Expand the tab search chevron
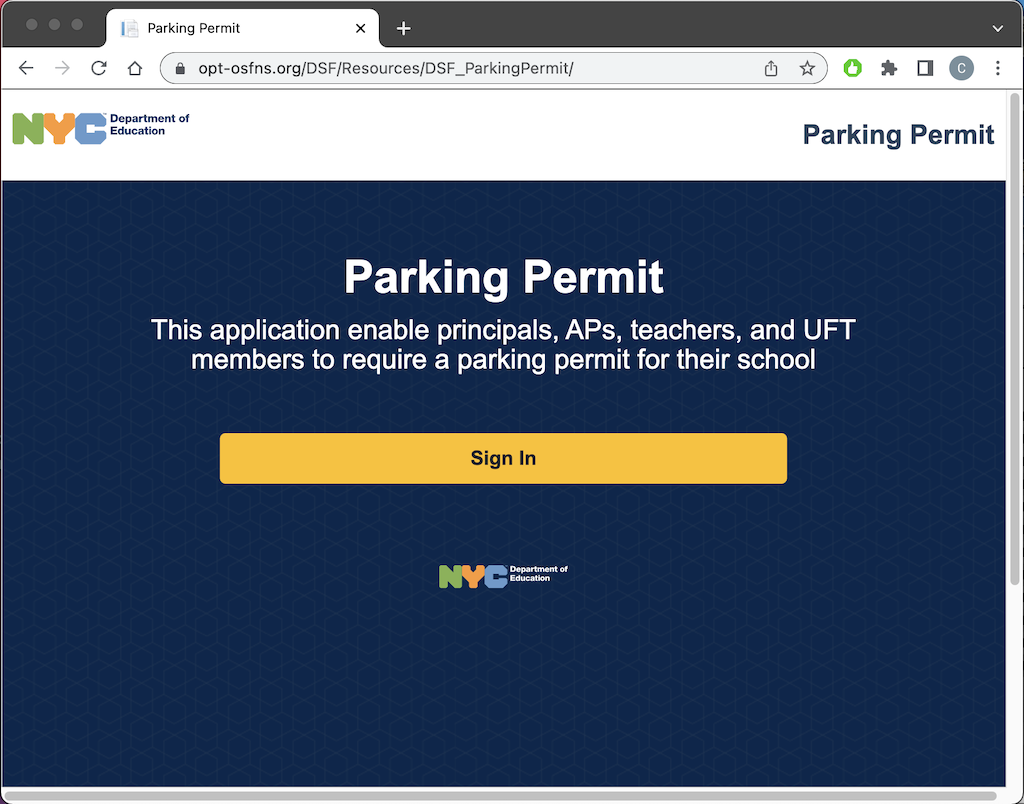The height and width of the screenshot is (804, 1024). (x=997, y=28)
